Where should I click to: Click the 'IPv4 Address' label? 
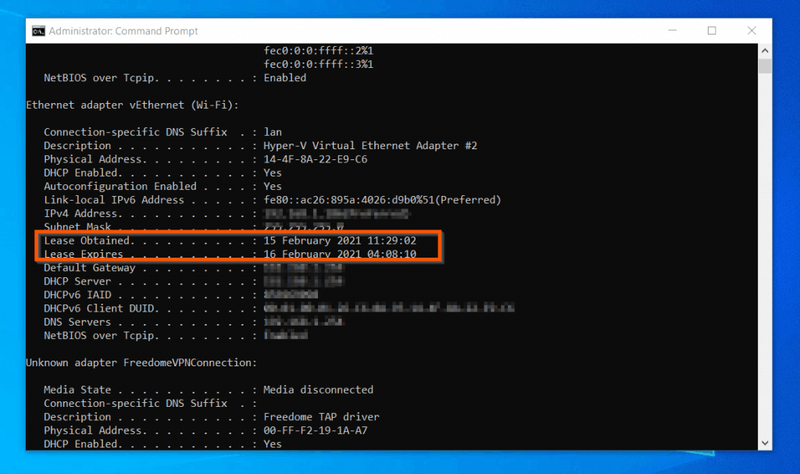[x=83, y=214]
